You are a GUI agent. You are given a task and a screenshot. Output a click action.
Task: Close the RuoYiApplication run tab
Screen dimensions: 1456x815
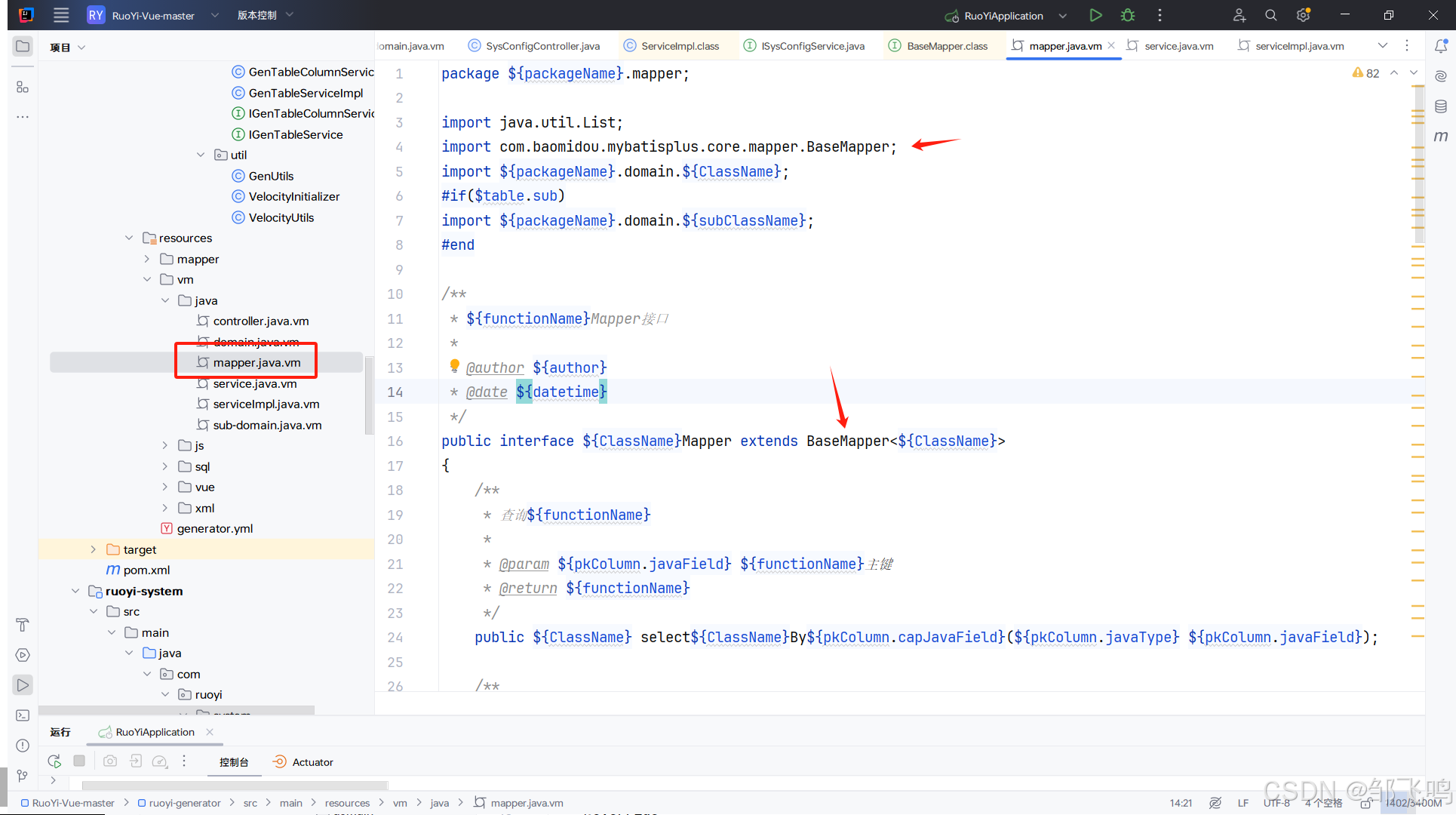tap(210, 732)
